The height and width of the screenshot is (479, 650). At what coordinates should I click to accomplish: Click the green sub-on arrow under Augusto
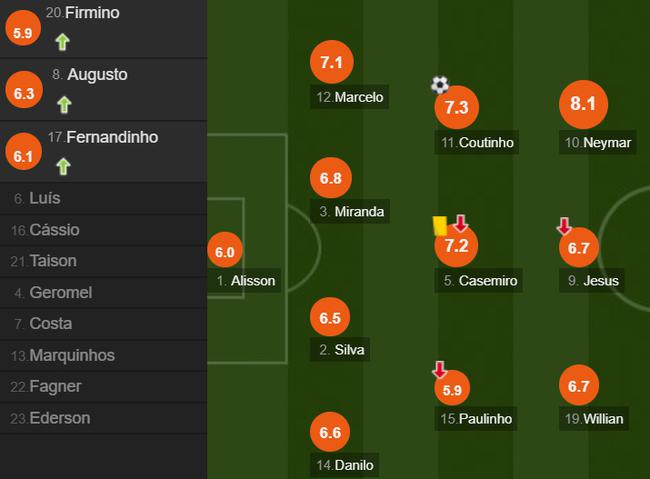[64, 104]
